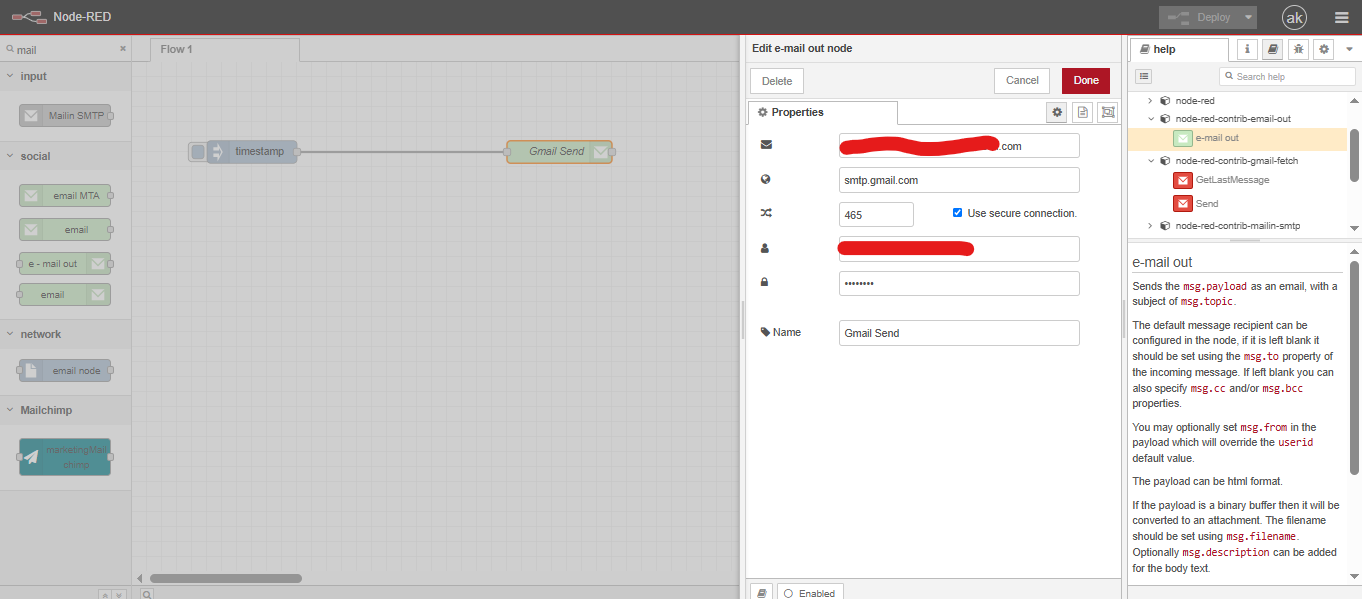Collapse node-red-contrib-gmail-fetch tree item
The height and width of the screenshot is (599, 1362).
(x=1150, y=160)
